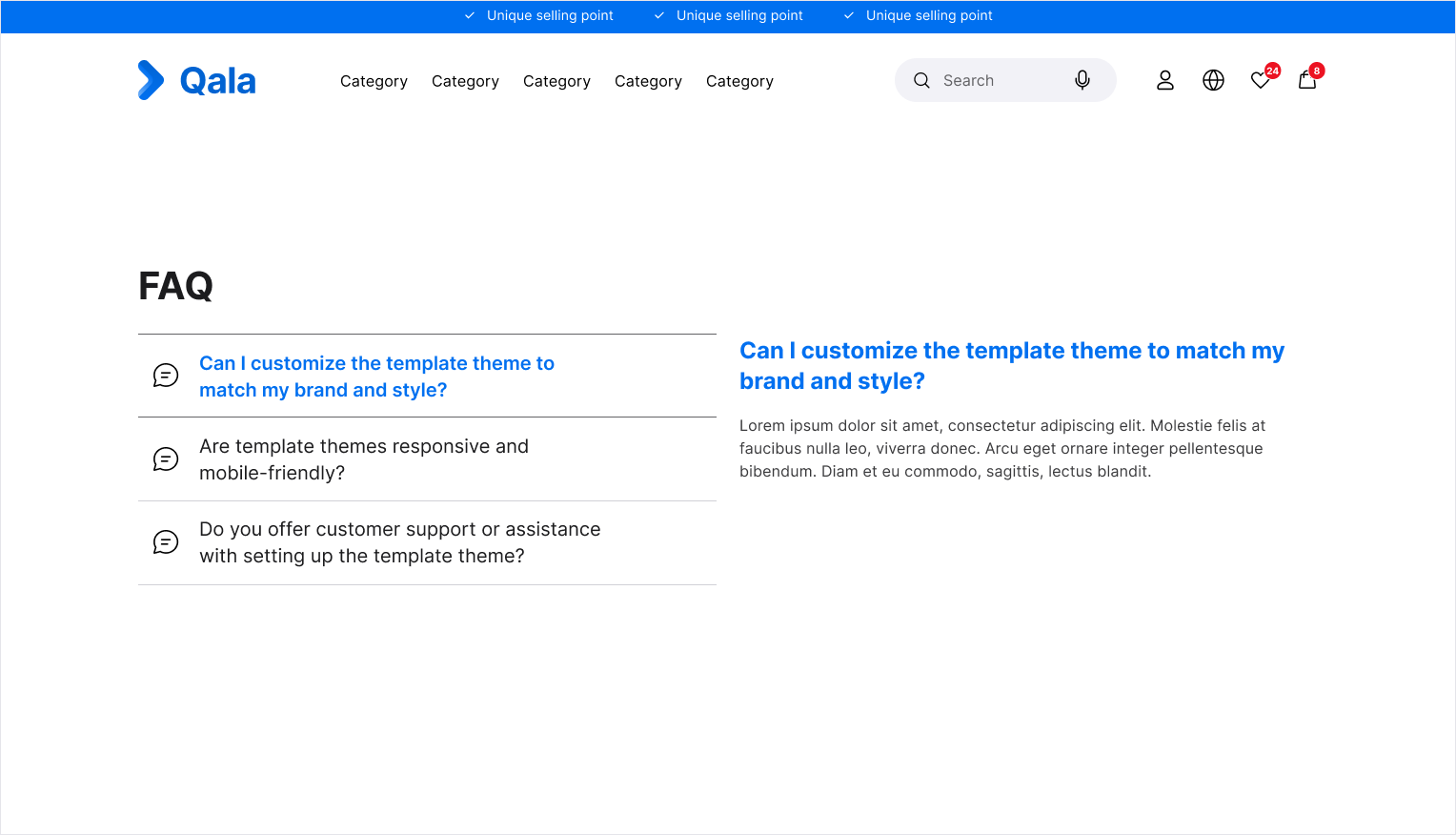Click the search magnifier icon

(x=921, y=80)
